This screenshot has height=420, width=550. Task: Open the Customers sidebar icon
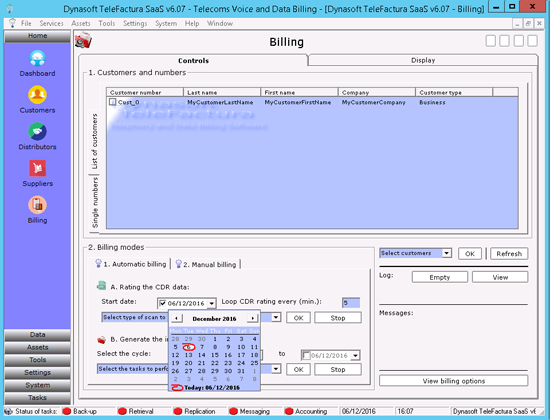coord(37,95)
